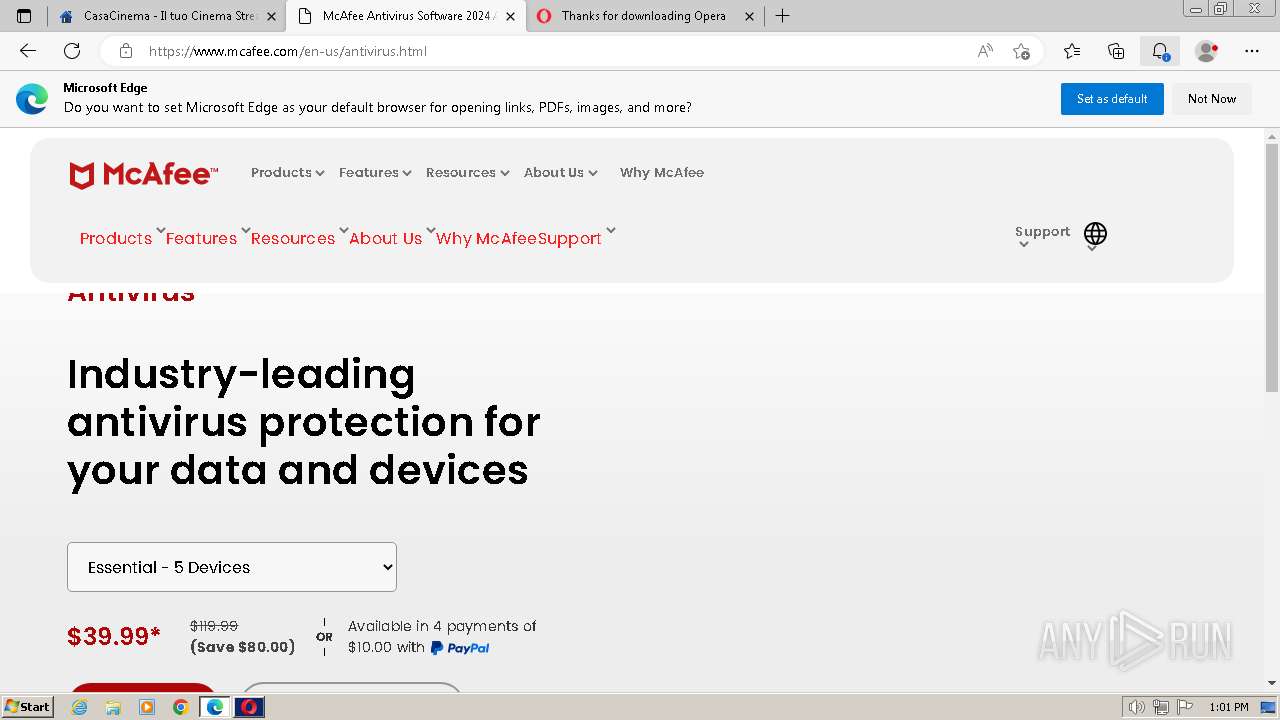Open the Action Center flag icon
The height and width of the screenshot is (720, 1280).
[x=1183, y=707]
